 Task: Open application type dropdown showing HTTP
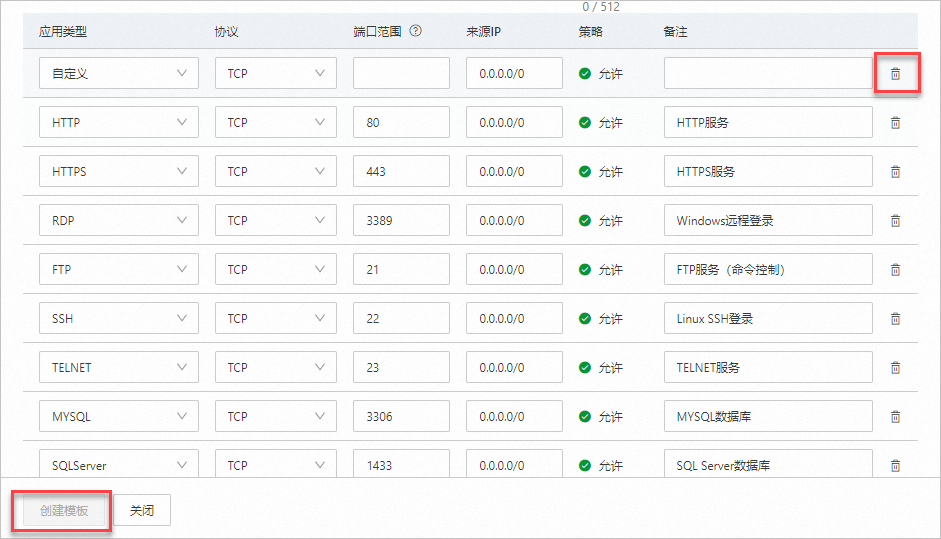119,122
